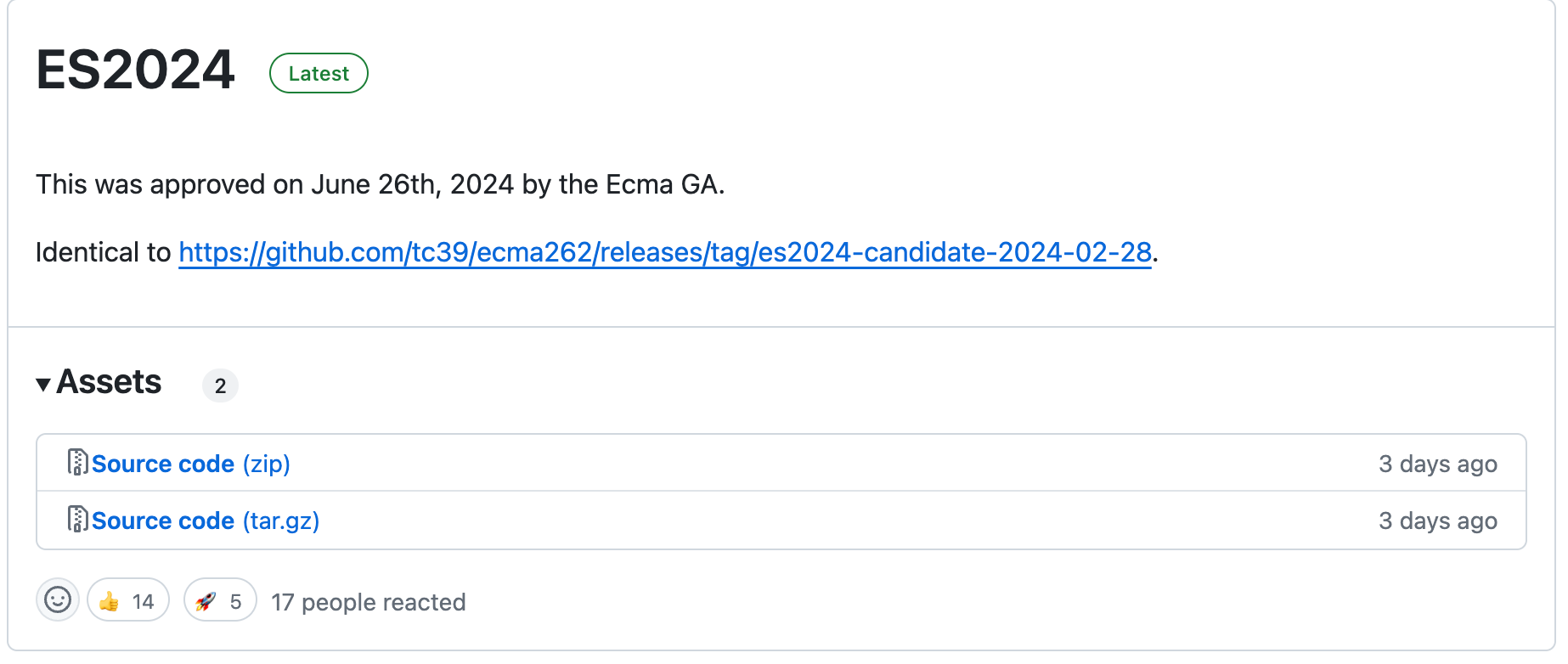This screenshot has height=664, width=1568.
Task: Click the zip file icon beside Source code (zip)
Action: [78, 464]
